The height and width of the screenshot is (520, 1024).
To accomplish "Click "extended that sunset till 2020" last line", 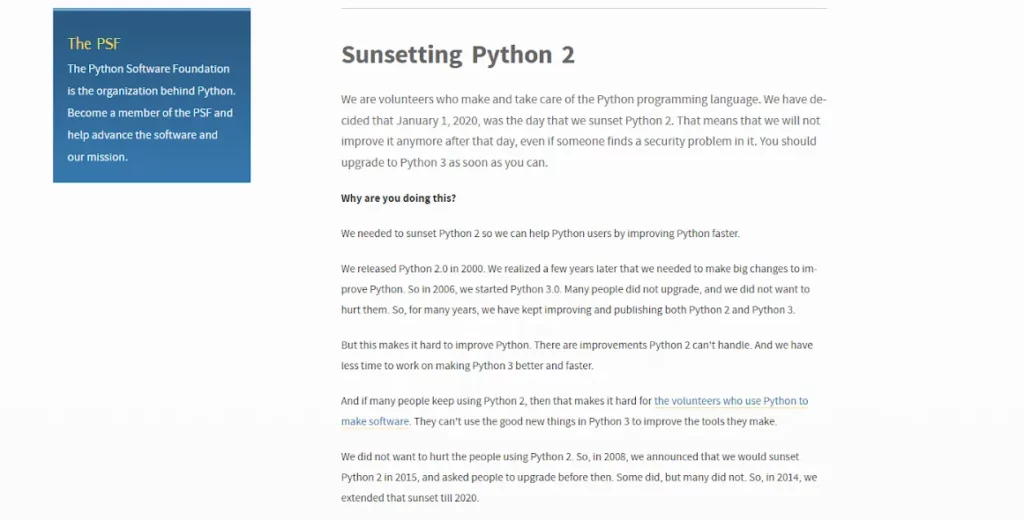I will [x=410, y=497].
